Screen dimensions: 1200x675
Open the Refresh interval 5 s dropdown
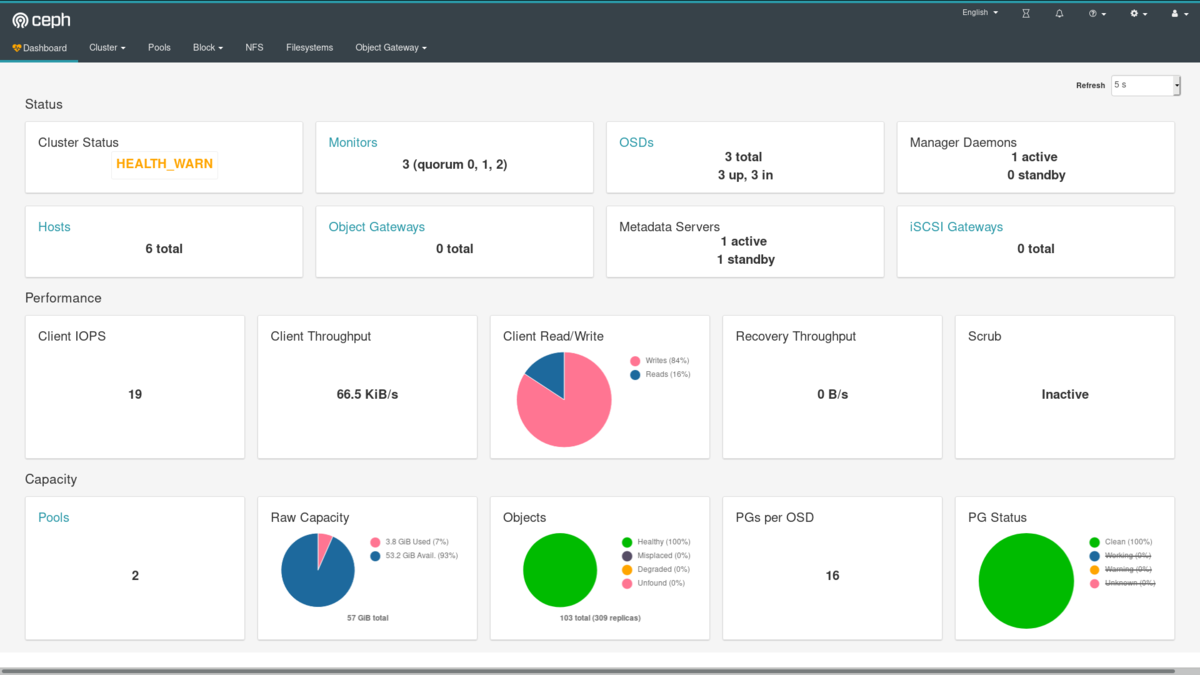click(1146, 86)
